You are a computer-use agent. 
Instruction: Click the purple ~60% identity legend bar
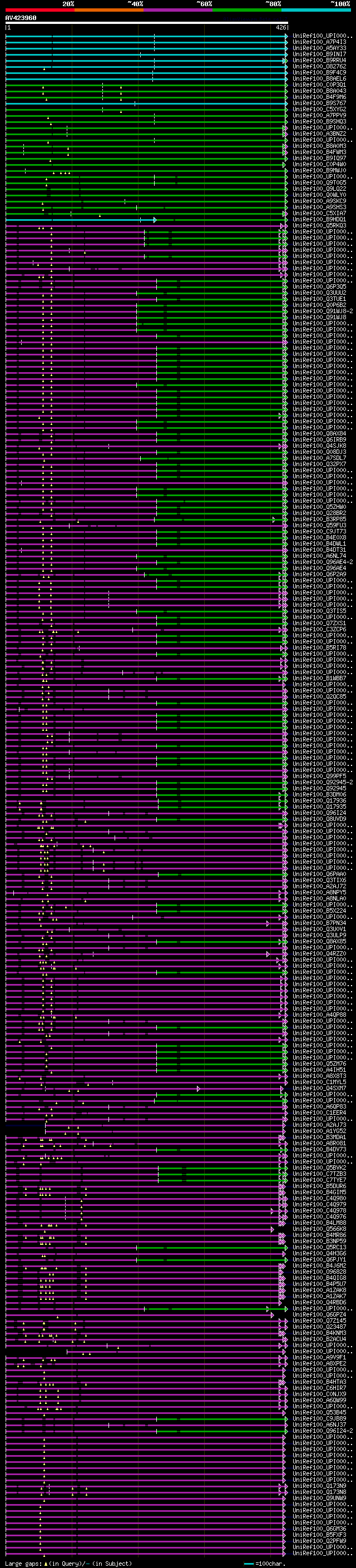[177, 10]
